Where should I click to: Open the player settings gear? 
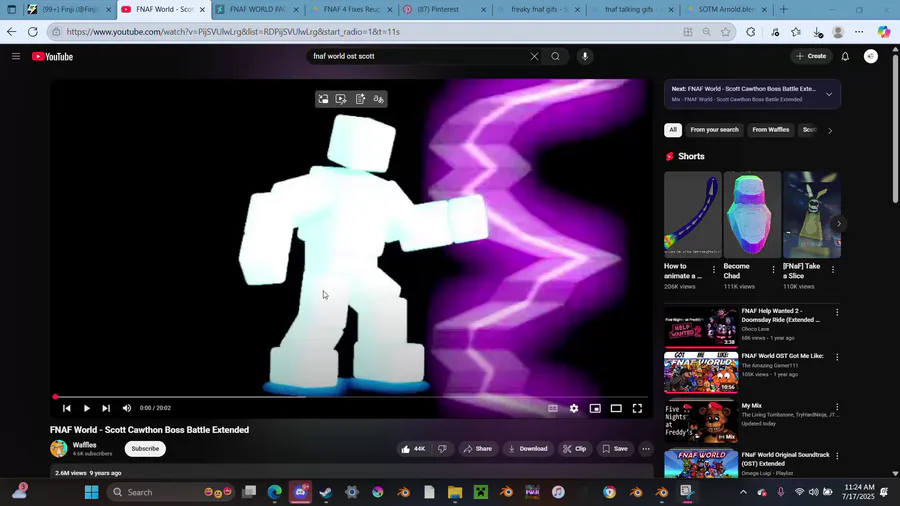pyautogui.click(x=574, y=408)
